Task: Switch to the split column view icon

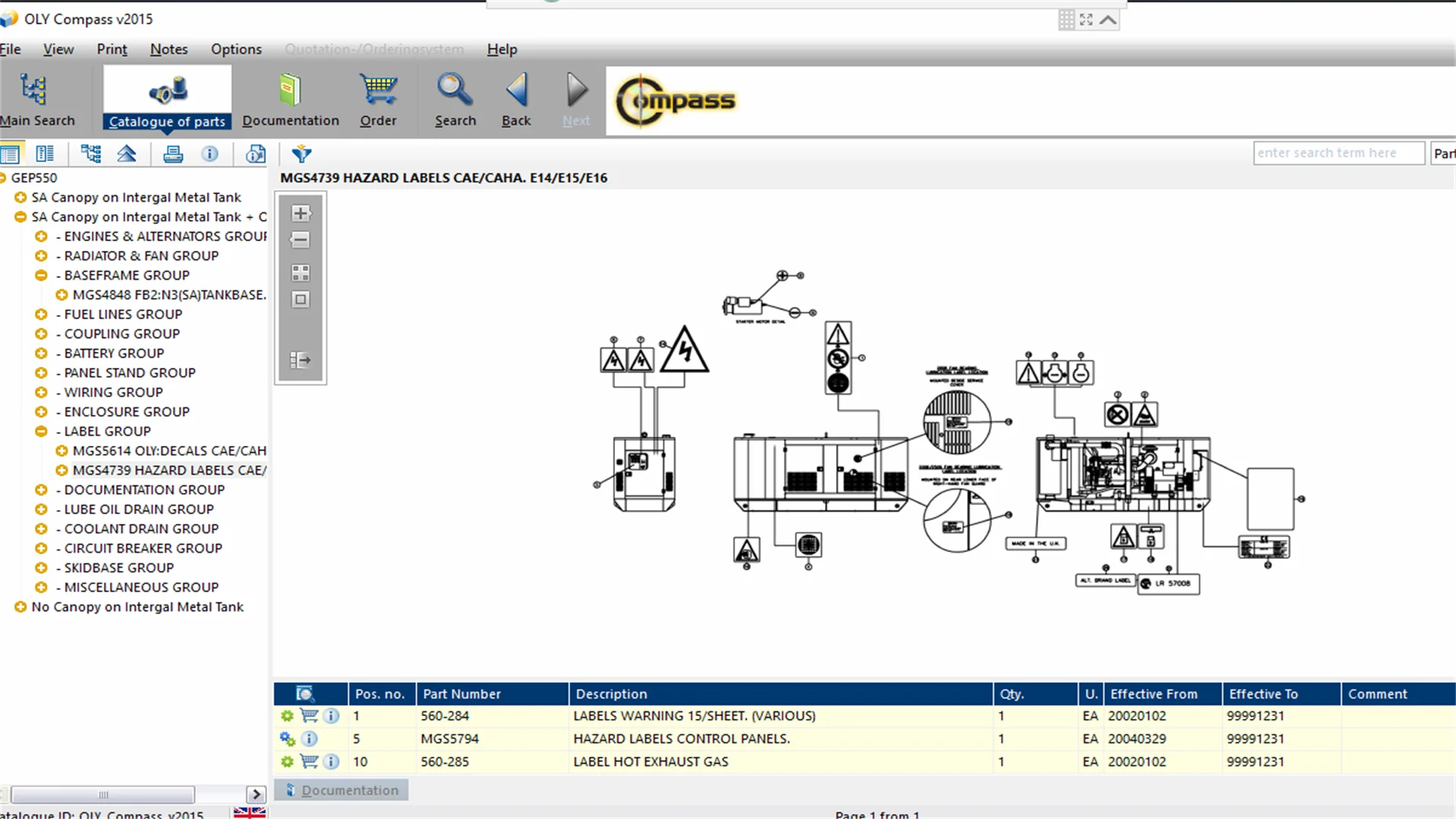Action: 45,155
